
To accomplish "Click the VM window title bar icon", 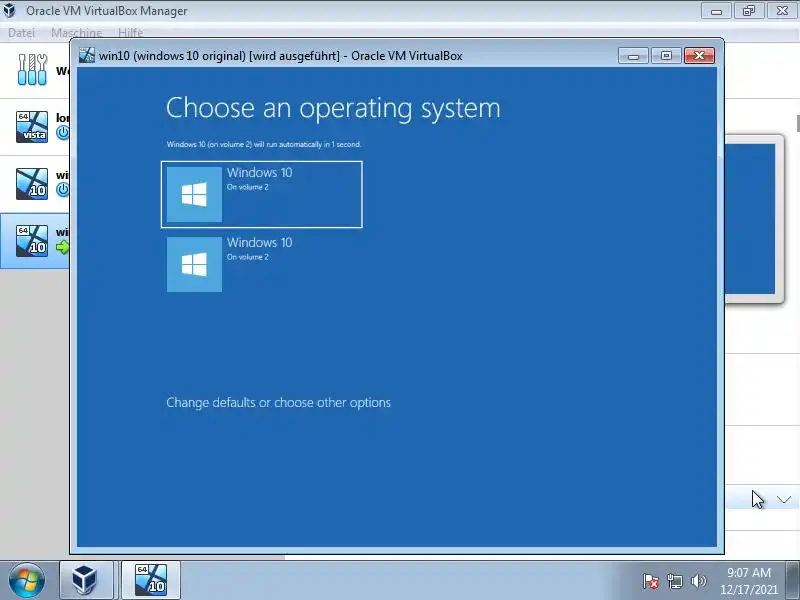I will (x=87, y=56).
